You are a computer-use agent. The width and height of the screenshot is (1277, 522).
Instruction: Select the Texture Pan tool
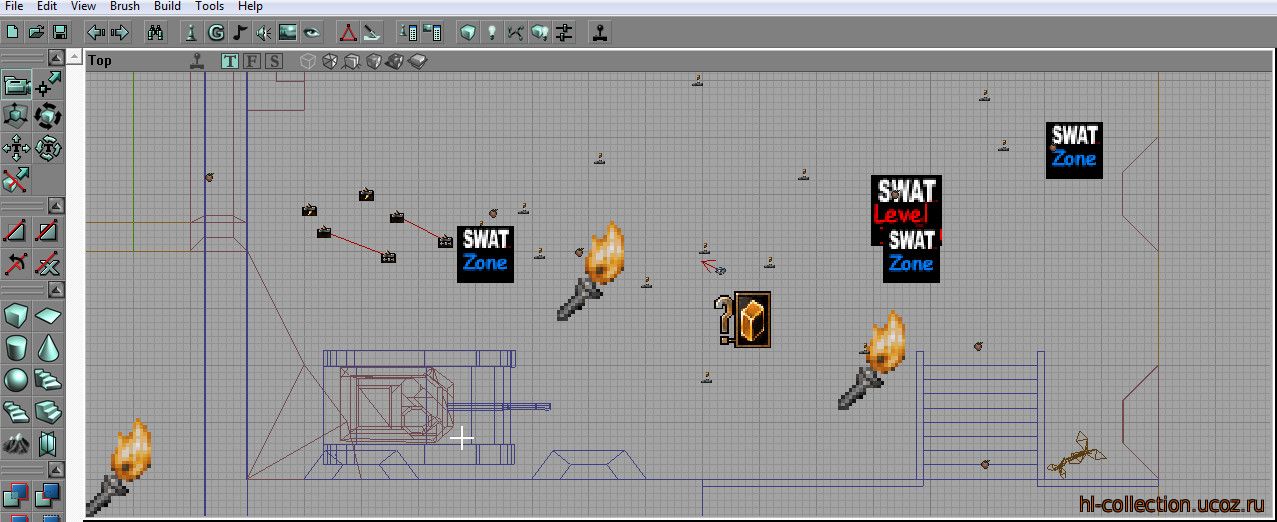point(16,149)
